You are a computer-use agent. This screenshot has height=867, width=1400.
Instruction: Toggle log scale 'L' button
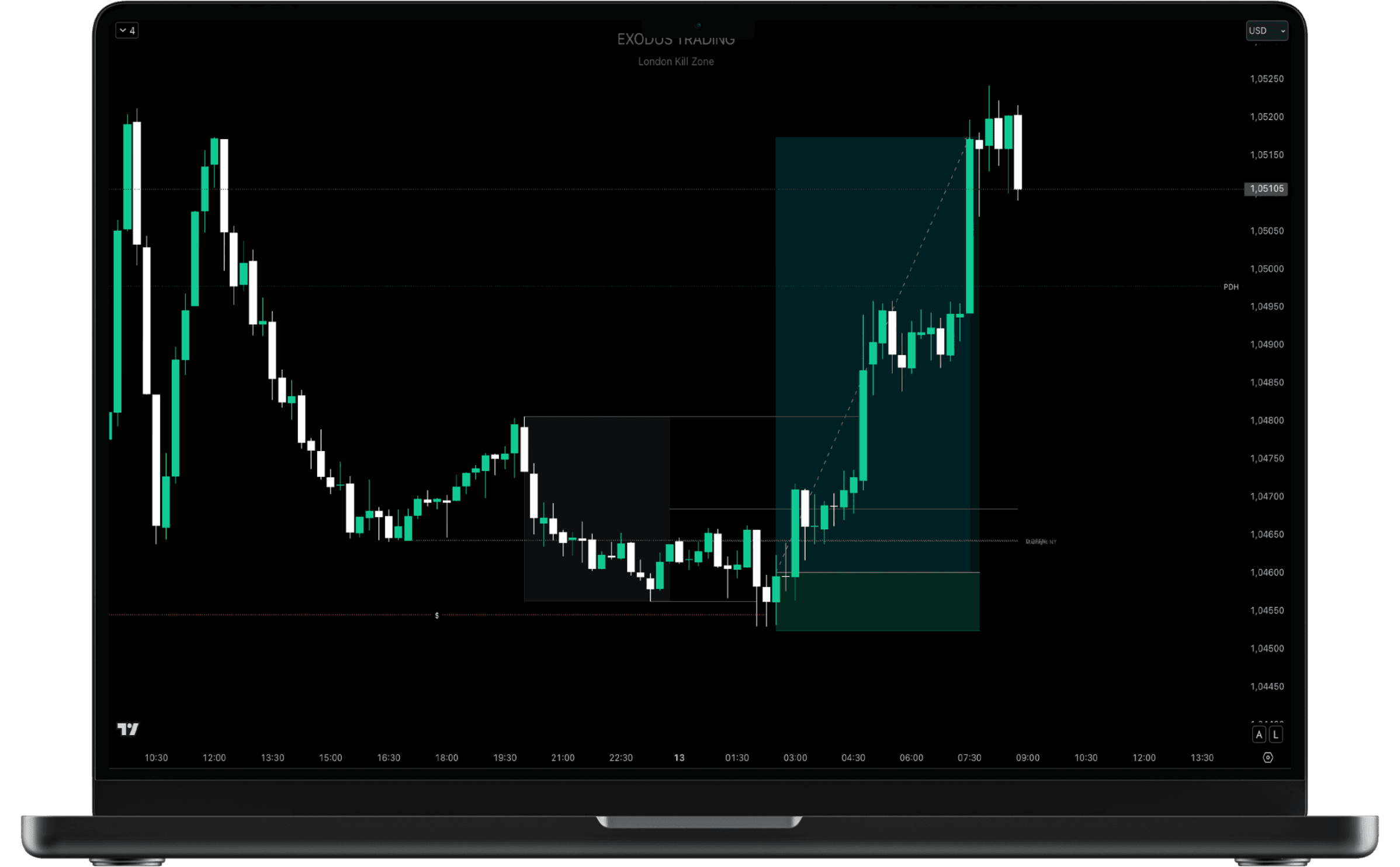coord(1276,734)
